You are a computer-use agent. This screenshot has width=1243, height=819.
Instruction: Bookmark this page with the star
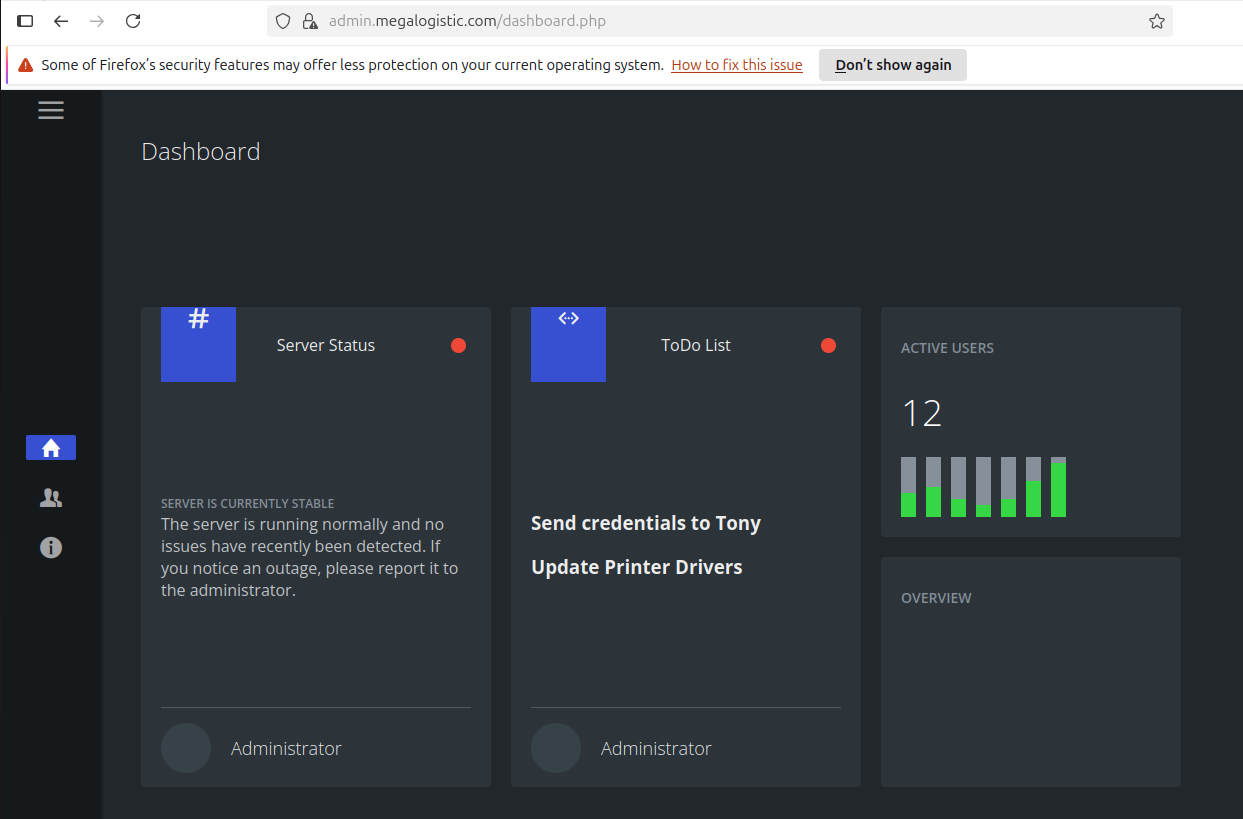point(1157,21)
